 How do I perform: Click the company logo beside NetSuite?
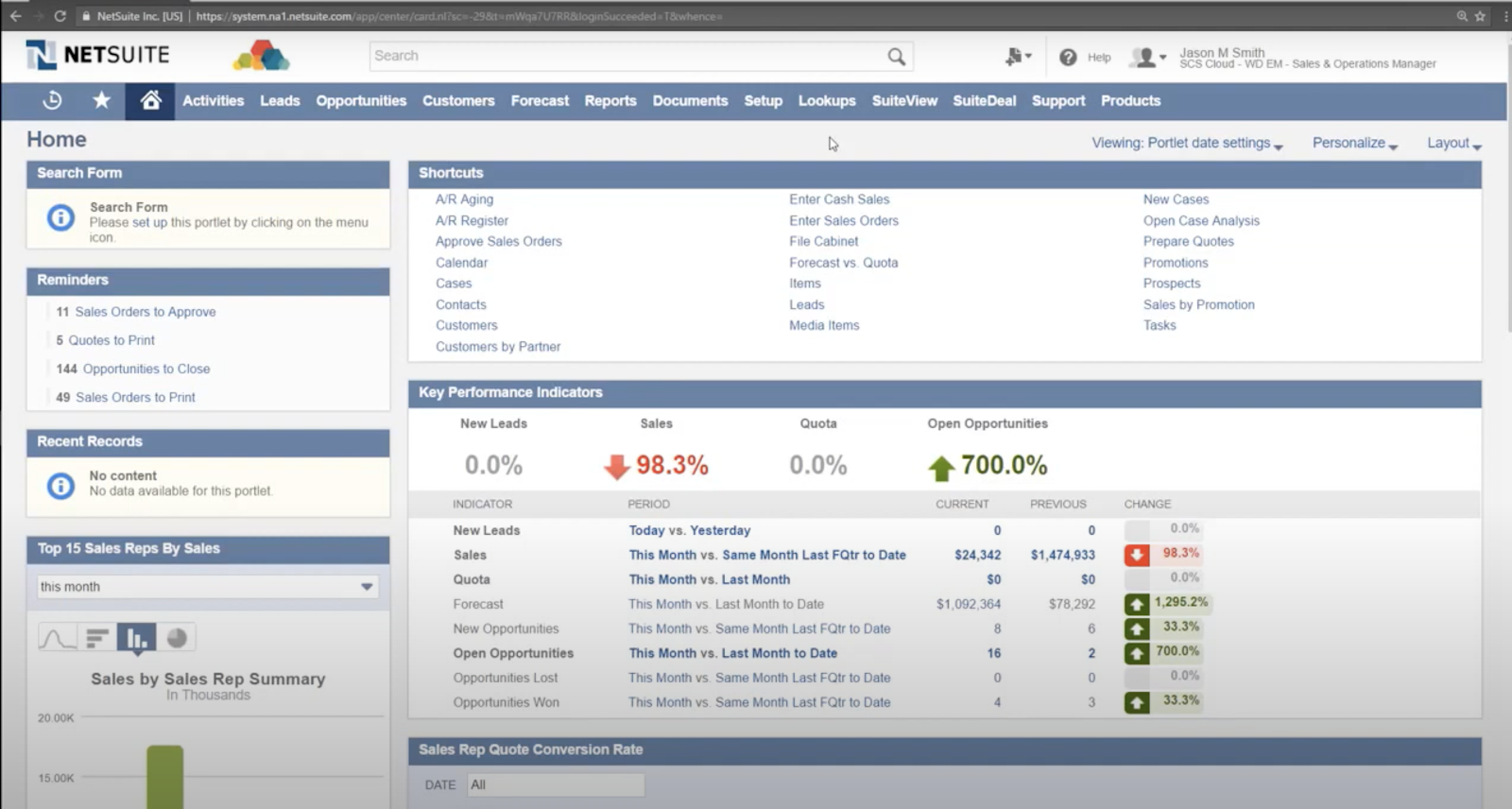[x=262, y=57]
